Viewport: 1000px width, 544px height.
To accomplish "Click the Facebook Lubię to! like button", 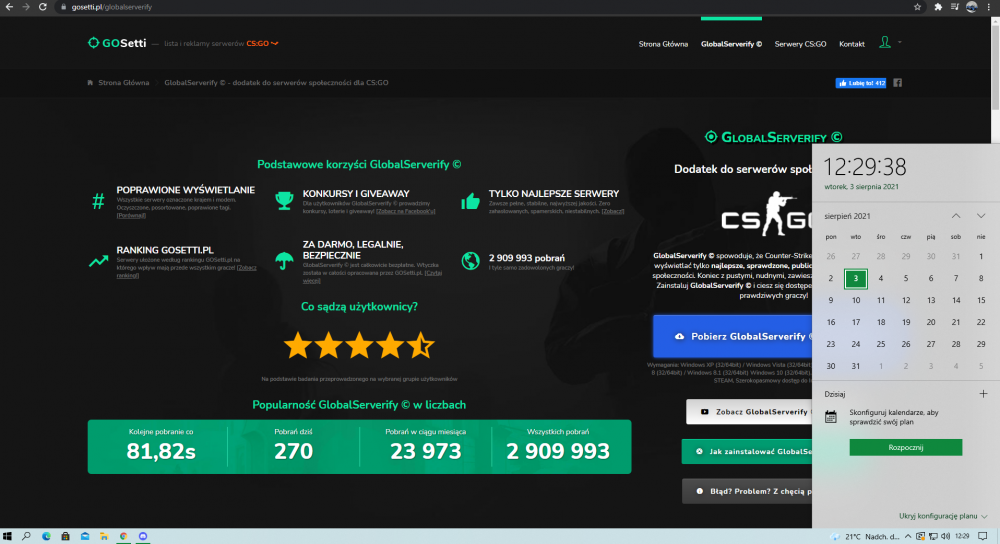I will click(x=860, y=83).
